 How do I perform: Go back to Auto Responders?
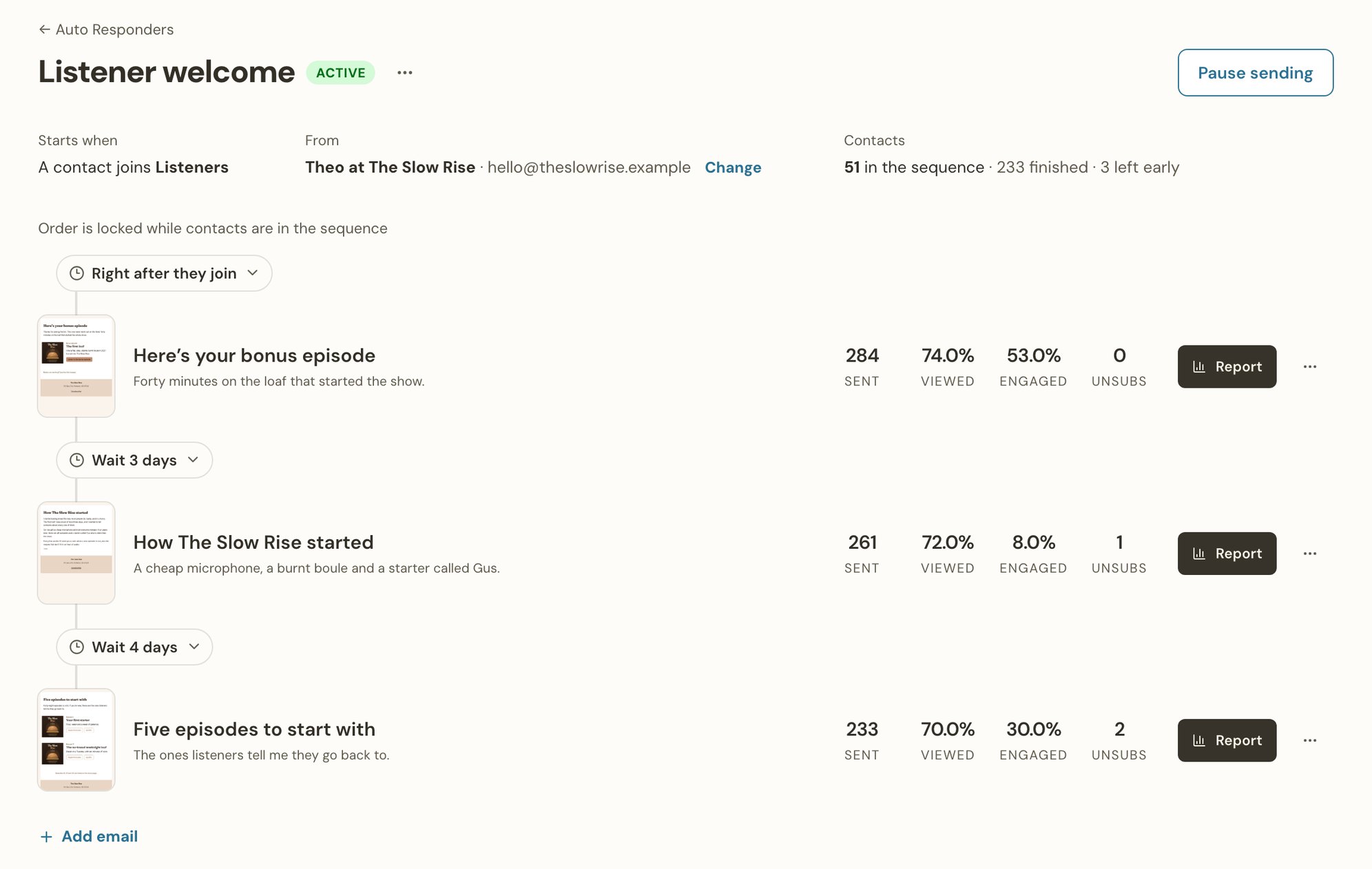click(x=106, y=30)
